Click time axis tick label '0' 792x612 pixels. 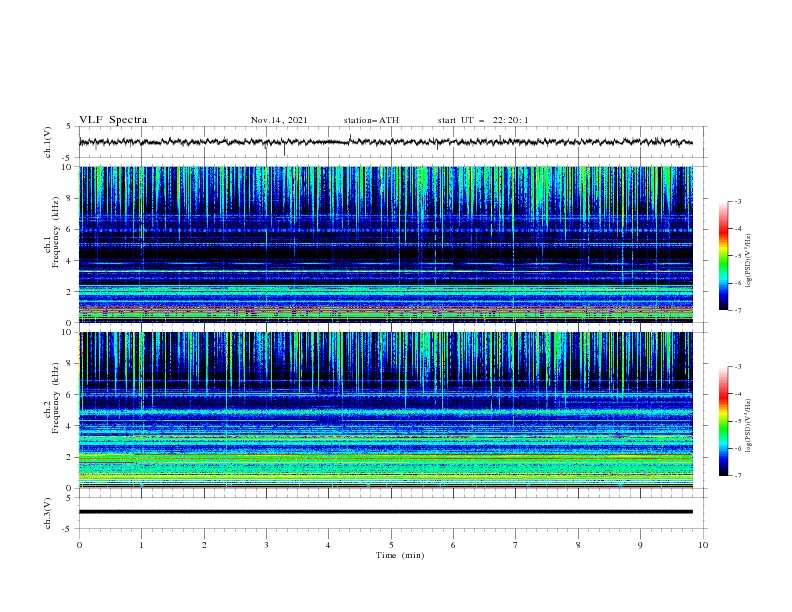coord(79,545)
